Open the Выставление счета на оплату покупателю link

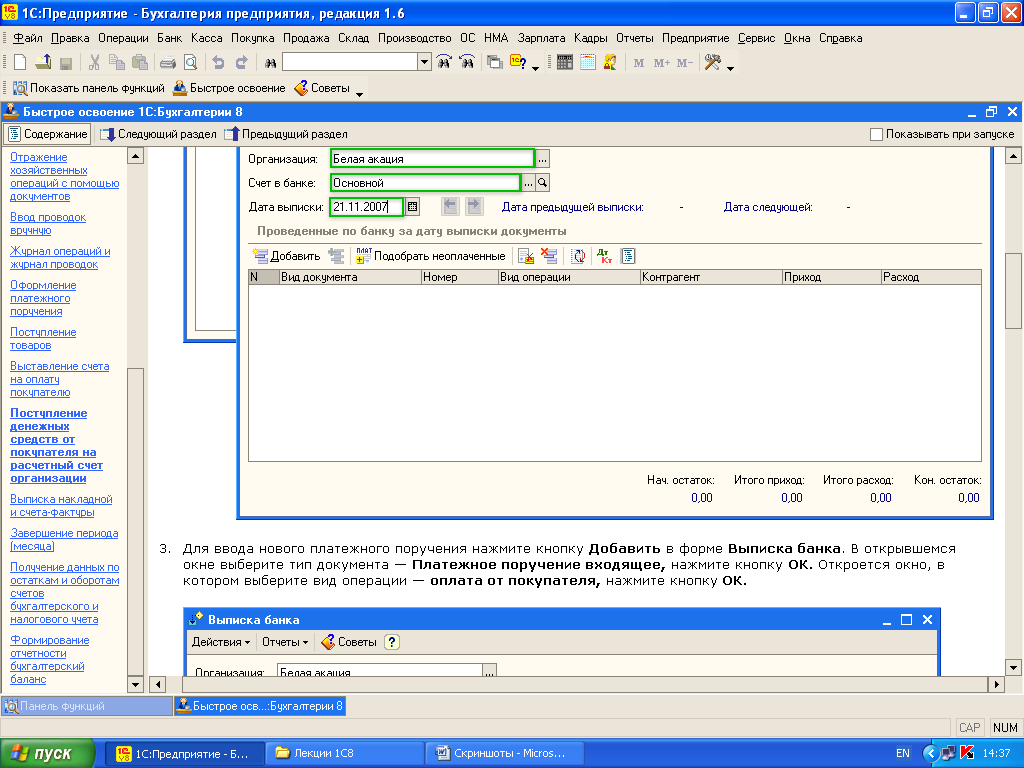click(x=59, y=379)
